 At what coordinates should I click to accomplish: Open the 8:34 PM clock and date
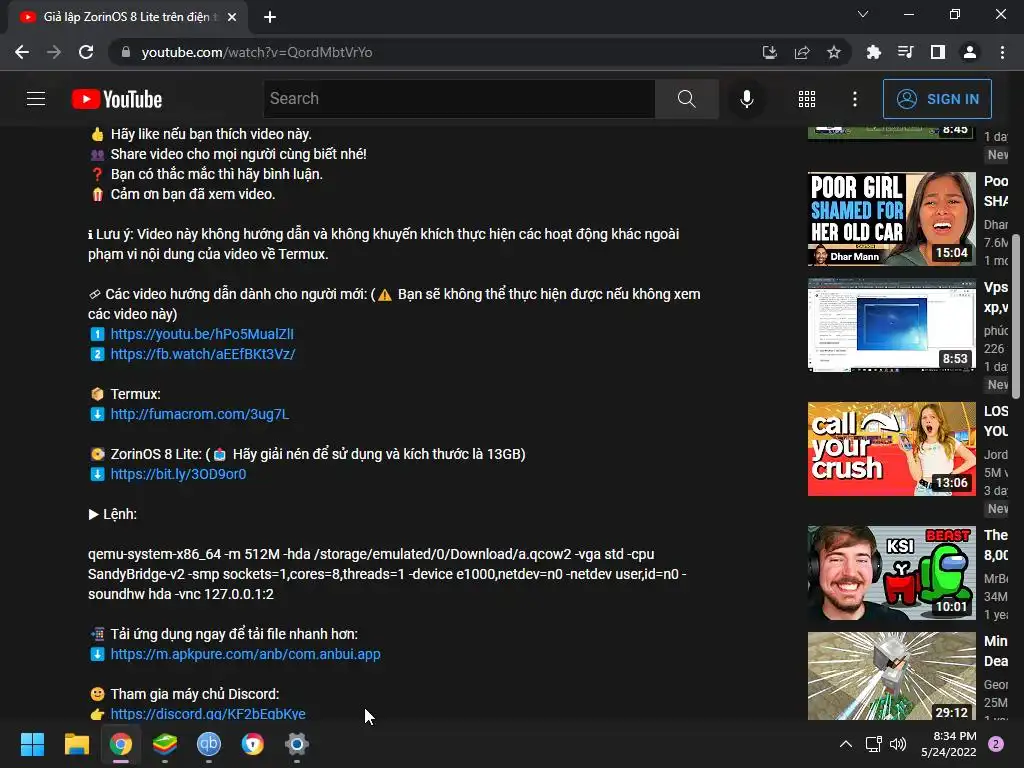[948, 744]
